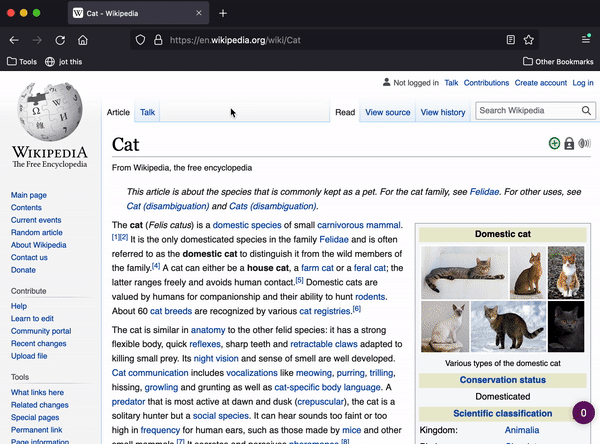Viewport: 600px width, 444px height.
Task: Select the Cat - Wikipedia browser tab
Action: 138,13
